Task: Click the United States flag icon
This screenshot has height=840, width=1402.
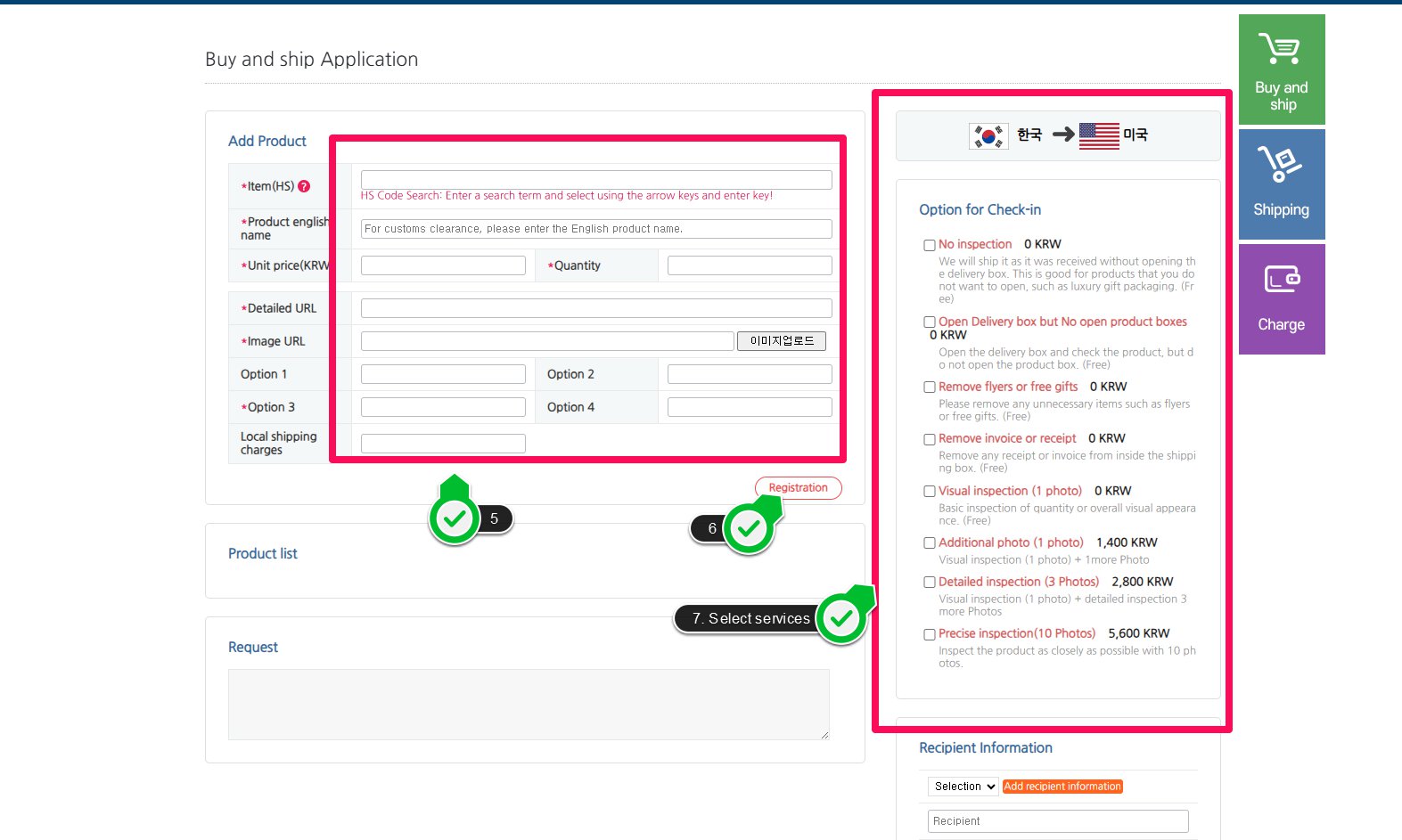Action: click(x=1098, y=135)
